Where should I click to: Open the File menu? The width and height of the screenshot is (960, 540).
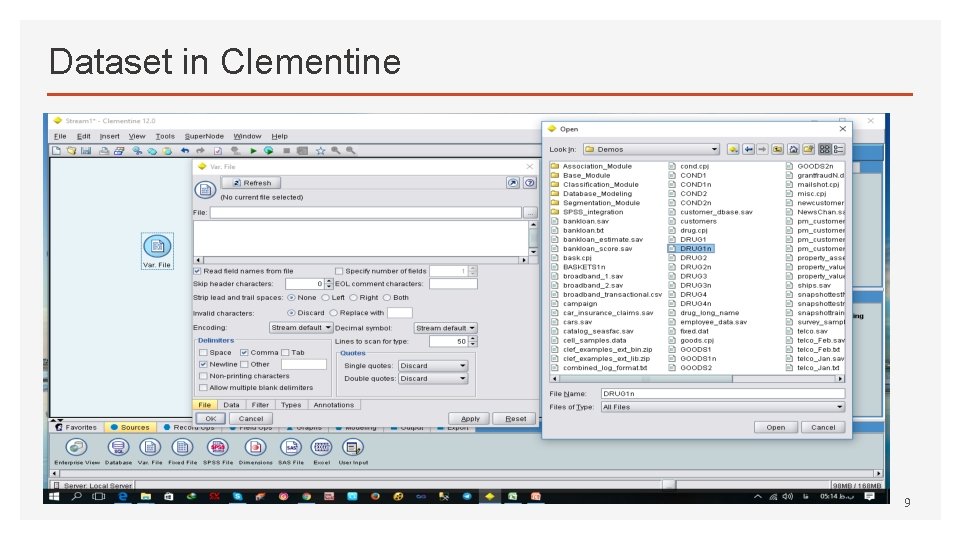pyautogui.click(x=60, y=137)
